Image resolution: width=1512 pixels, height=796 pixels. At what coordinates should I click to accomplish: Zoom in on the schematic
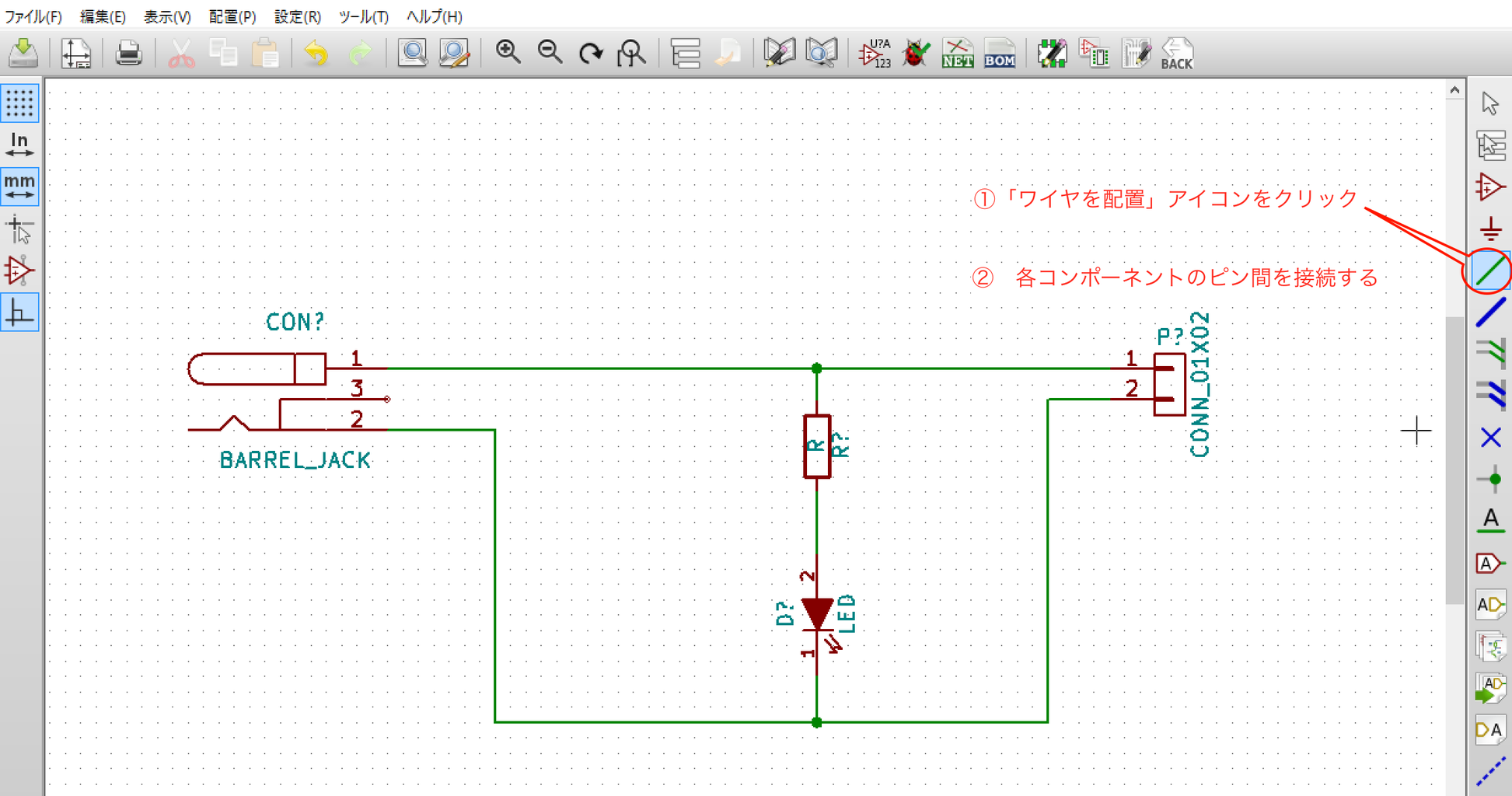(508, 53)
